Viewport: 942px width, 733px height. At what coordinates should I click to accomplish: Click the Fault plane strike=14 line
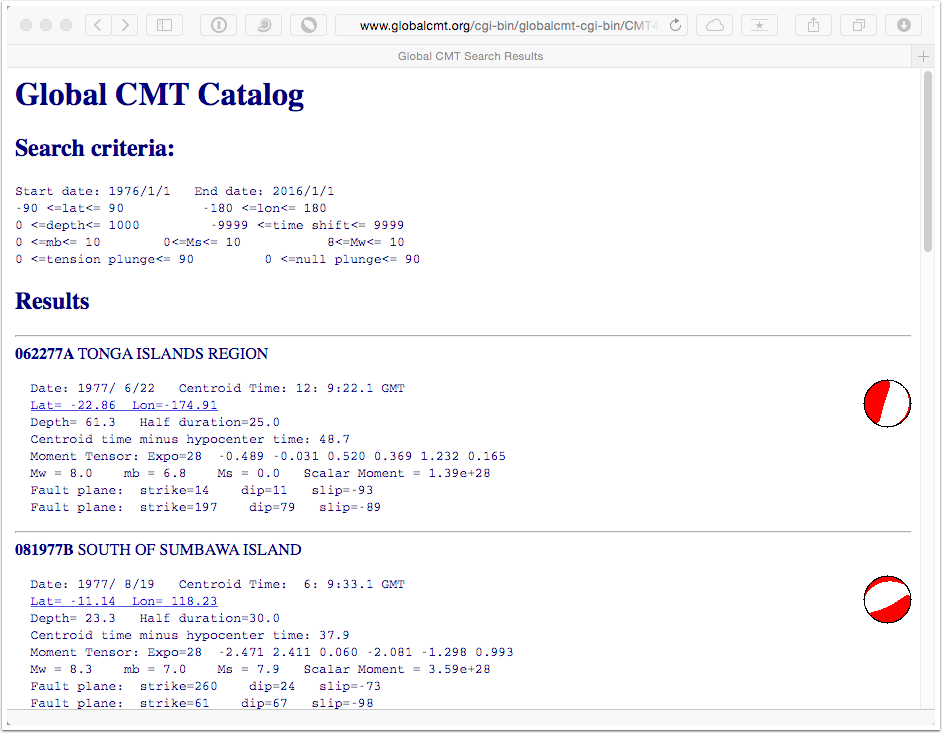coord(202,490)
